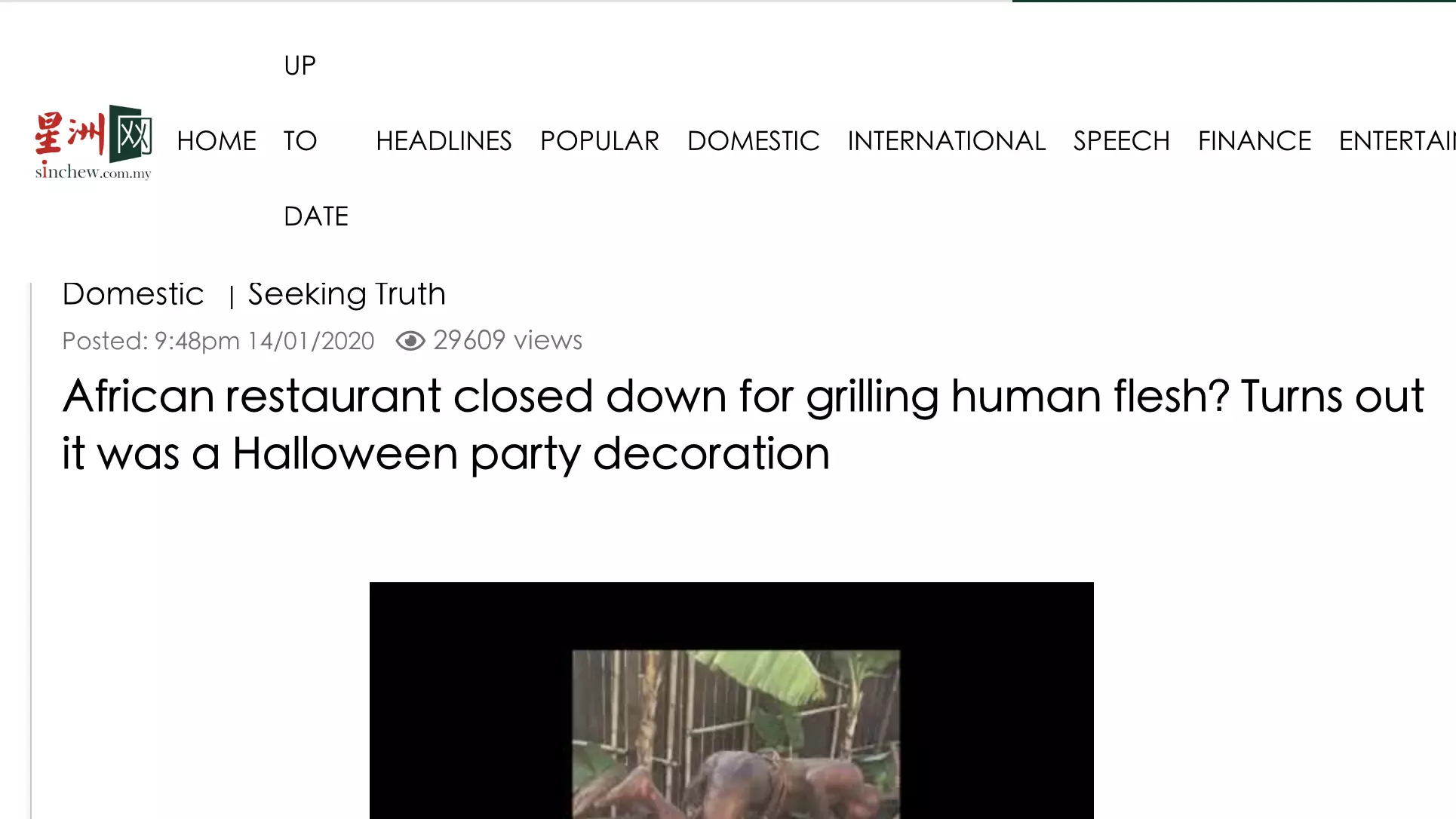Open INTERNATIONAL news section
Image resolution: width=1456 pixels, height=819 pixels.
(x=946, y=141)
